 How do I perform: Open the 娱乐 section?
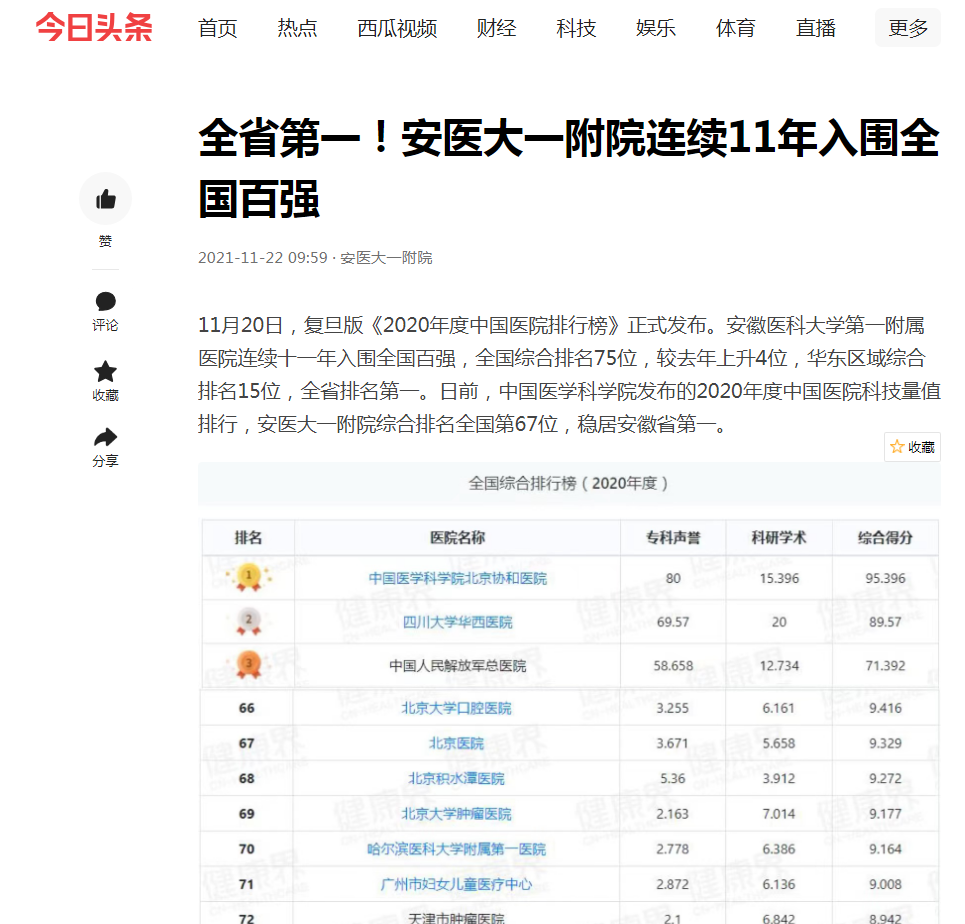[x=656, y=28]
